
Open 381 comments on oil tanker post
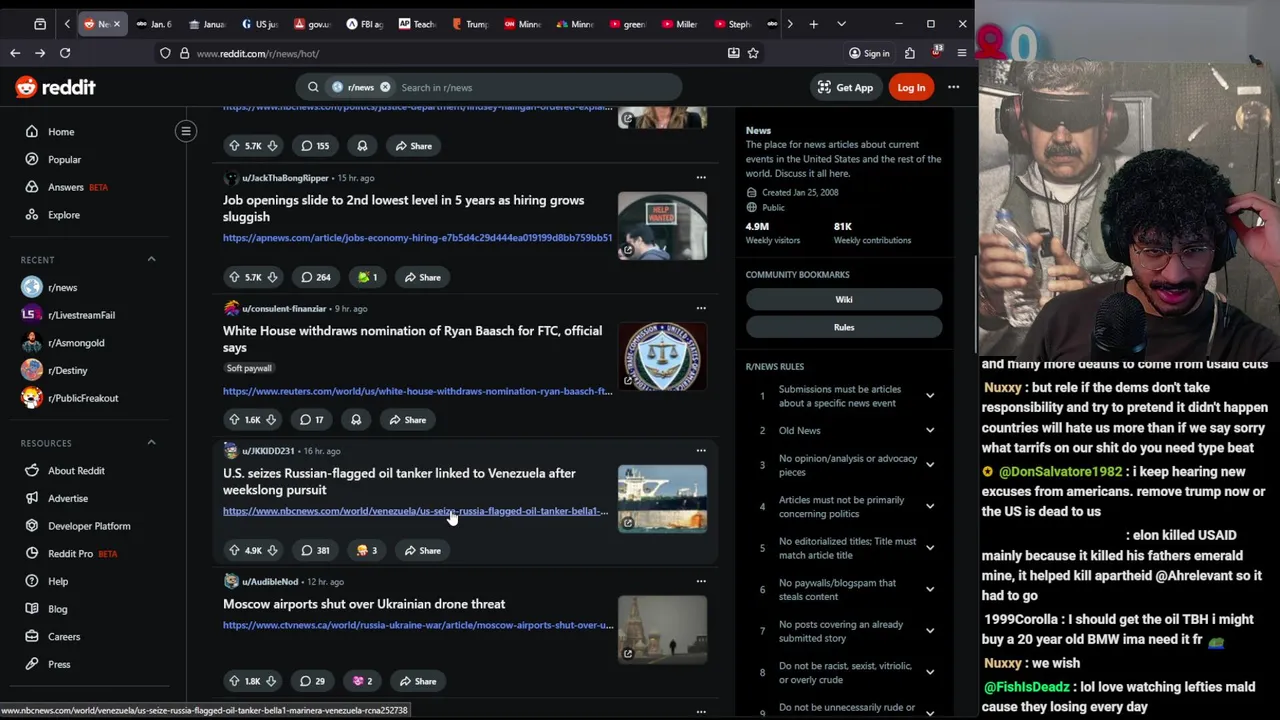315,550
